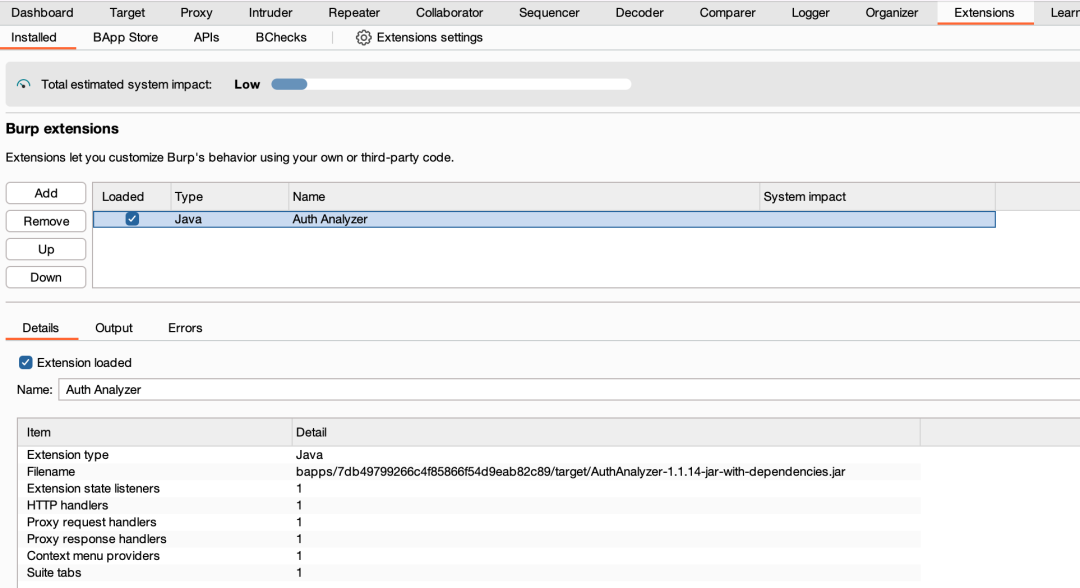
Task: Select the Filename row
Action: pos(469,472)
